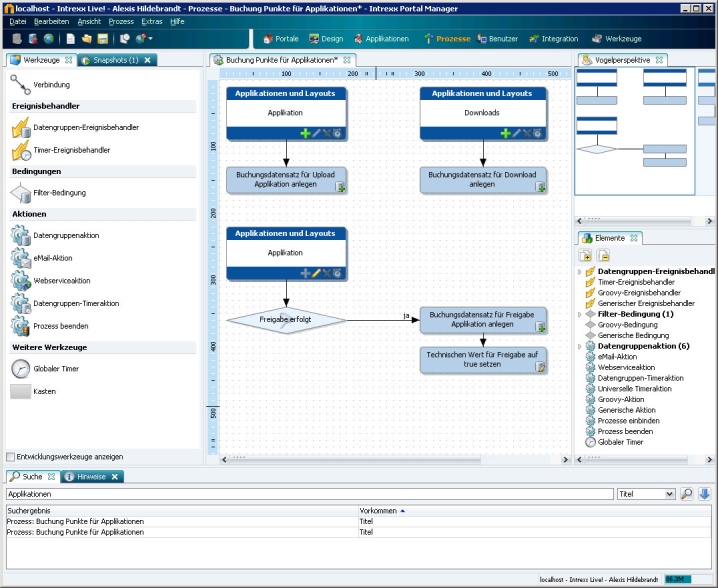This screenshot has height=588, width=718.
Task: Go to the Applikationen module
Action: [381, 39]
